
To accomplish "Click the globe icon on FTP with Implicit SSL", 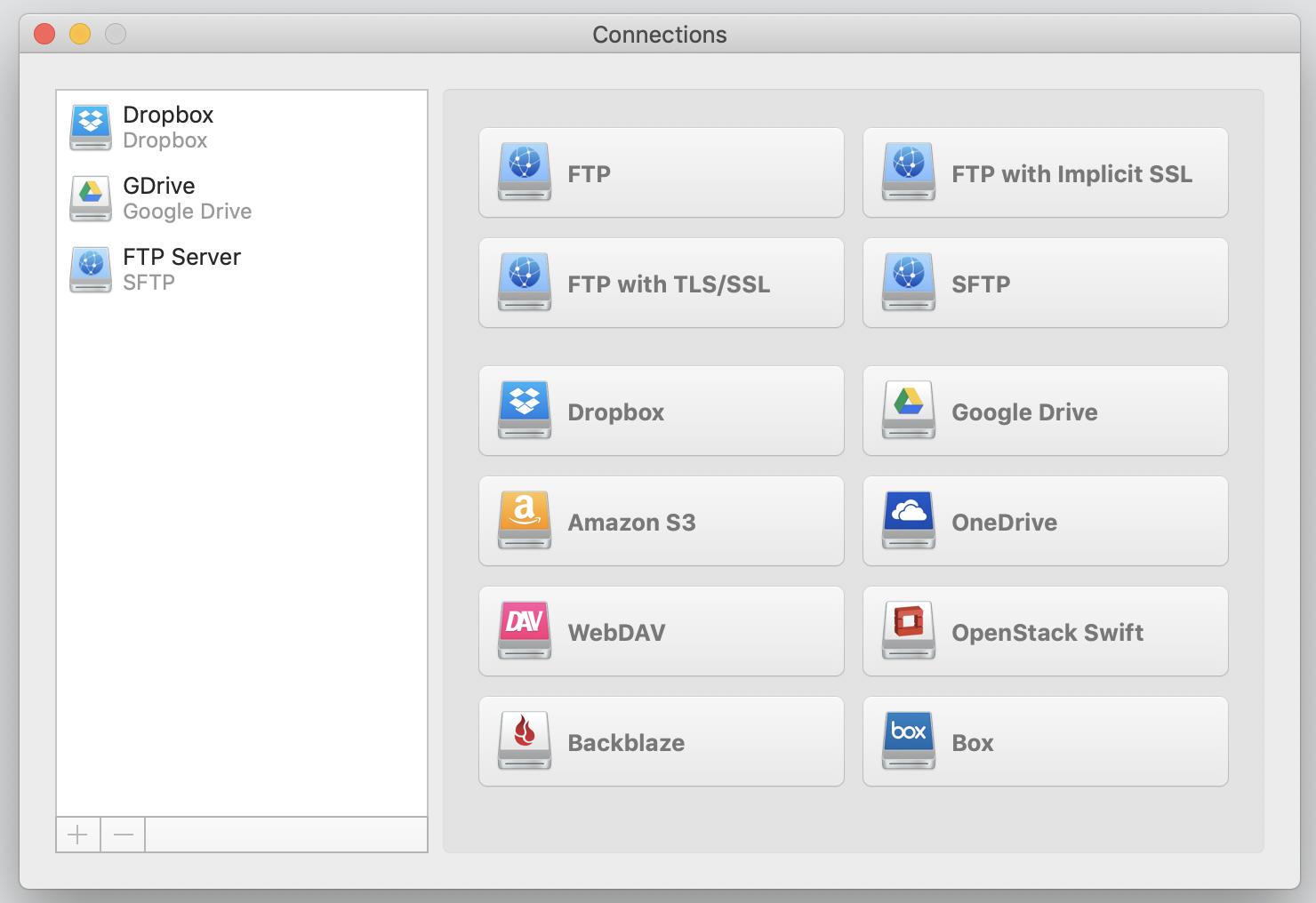I will 909,172.
